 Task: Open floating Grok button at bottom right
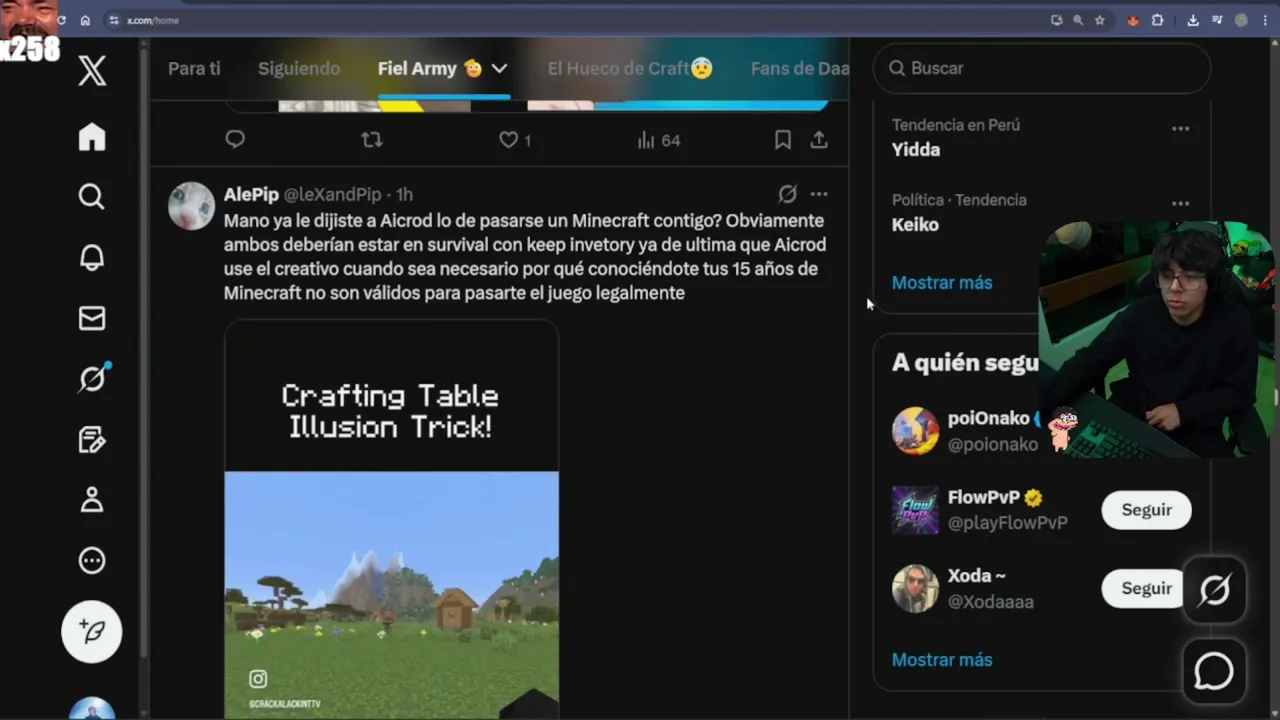pos(1214,591)
